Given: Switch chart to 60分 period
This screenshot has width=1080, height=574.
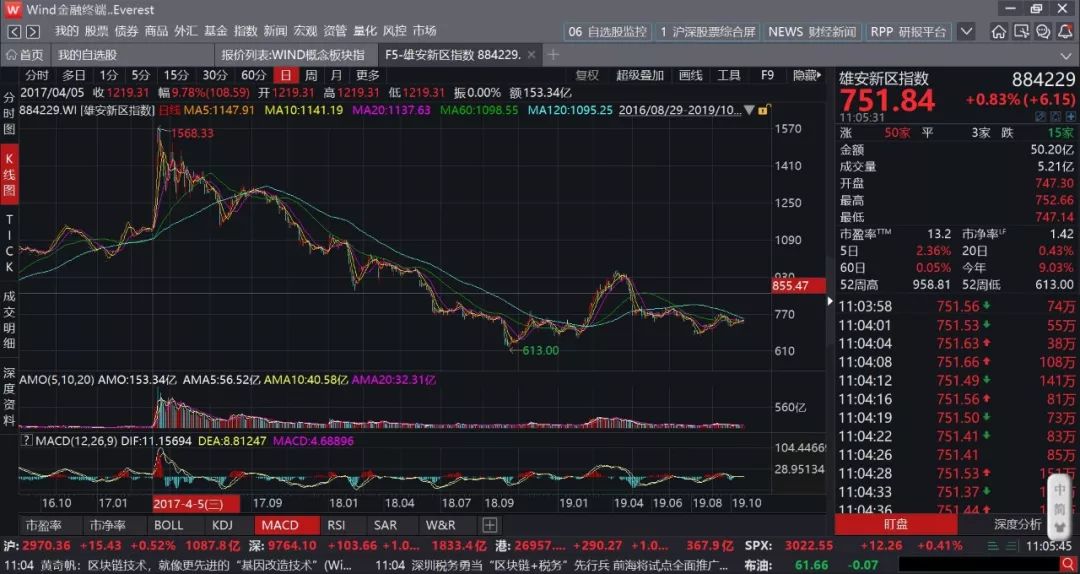Looking at the screenshot, I should pyautogui.click(x=253, y=75).
